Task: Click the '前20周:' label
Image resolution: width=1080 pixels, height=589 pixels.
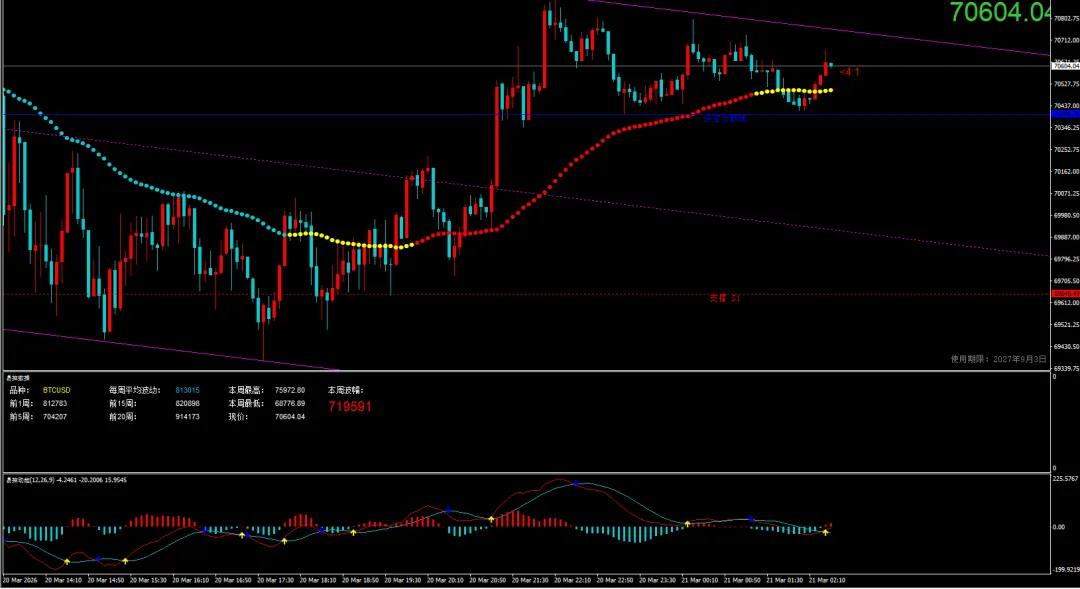Action: pyautogui.click(x=123, y=417)
